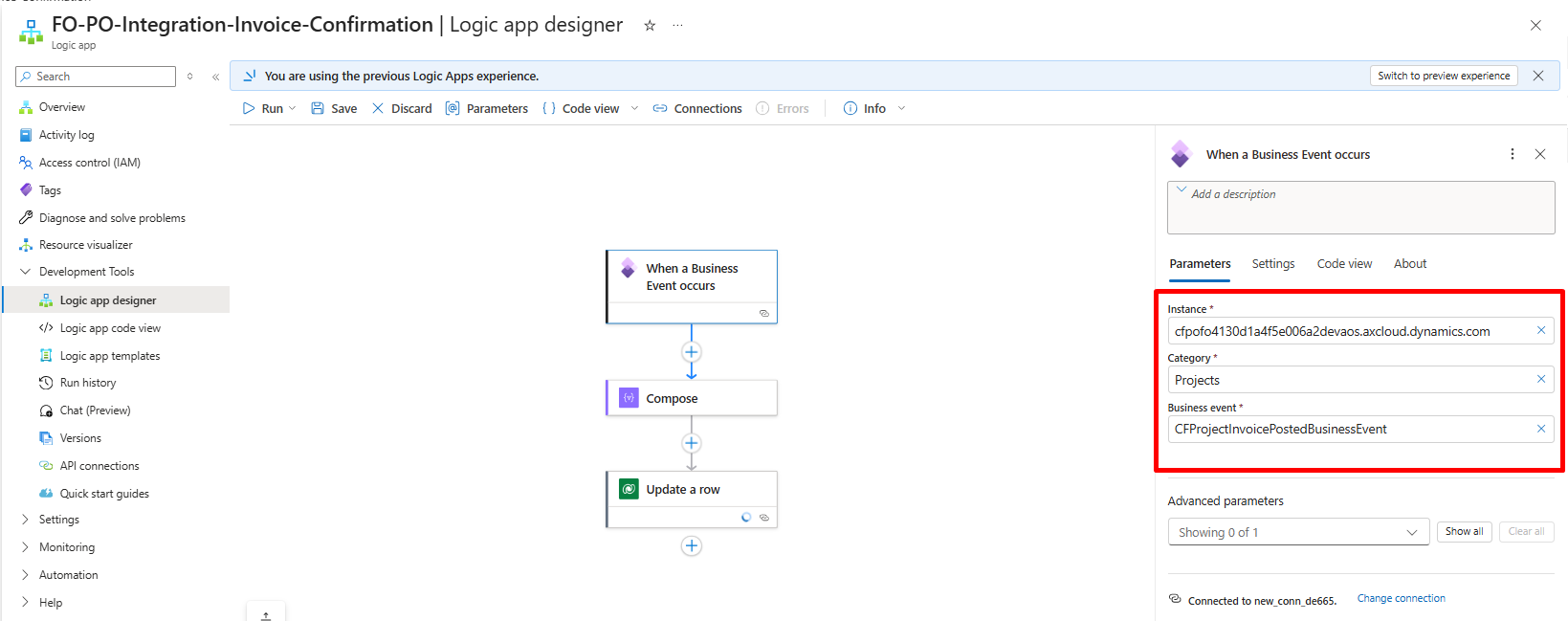
Task: Open Connections from the toolbar
Action: tap(697, 109)
